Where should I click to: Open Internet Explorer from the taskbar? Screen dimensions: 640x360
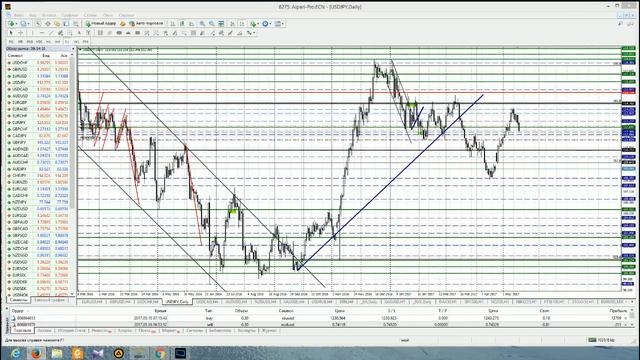click(16, 353)
